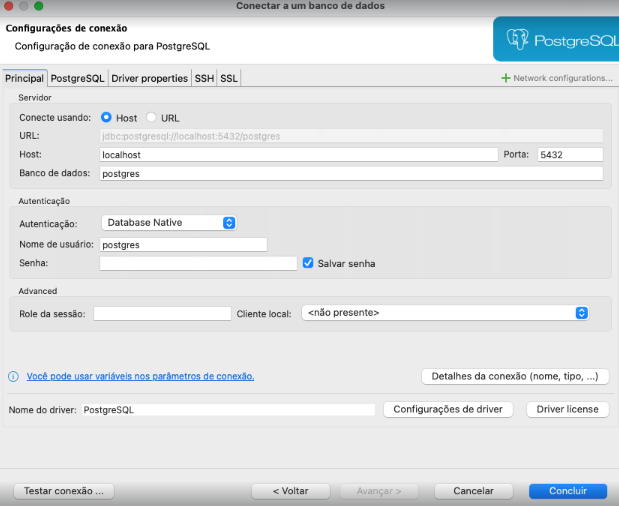The image size is (619, 506).
Task: Click the Cancelar button
Action: [x=473, y=491]
